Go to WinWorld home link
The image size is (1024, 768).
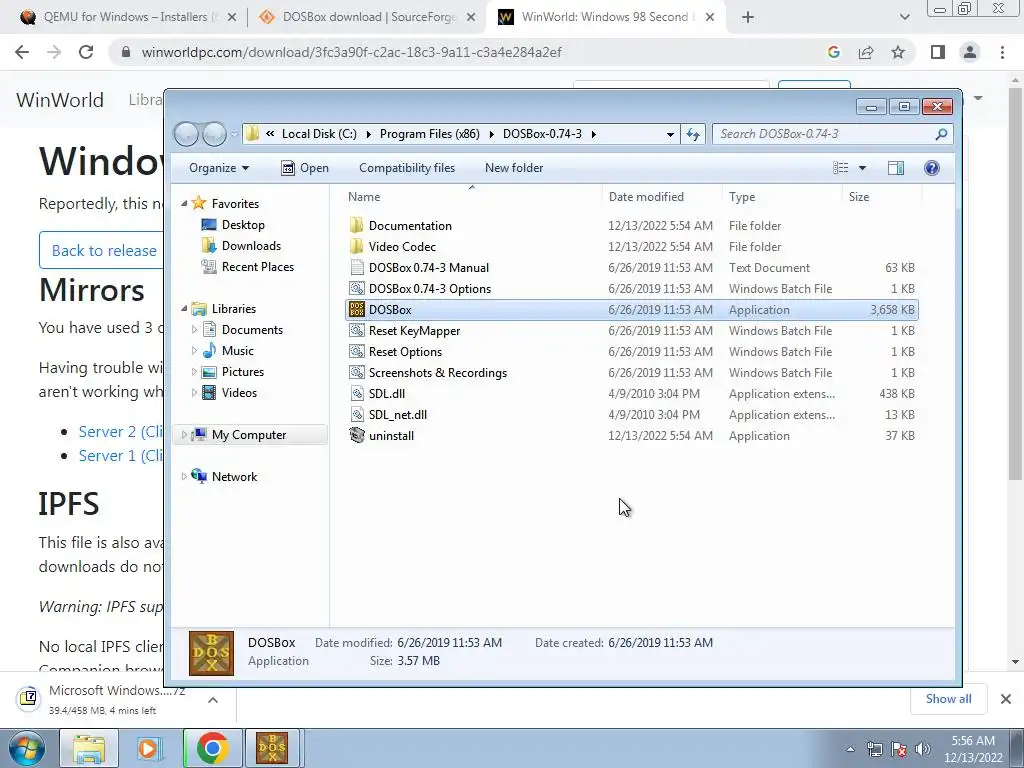pyautogui.click(x=60, y=99)
